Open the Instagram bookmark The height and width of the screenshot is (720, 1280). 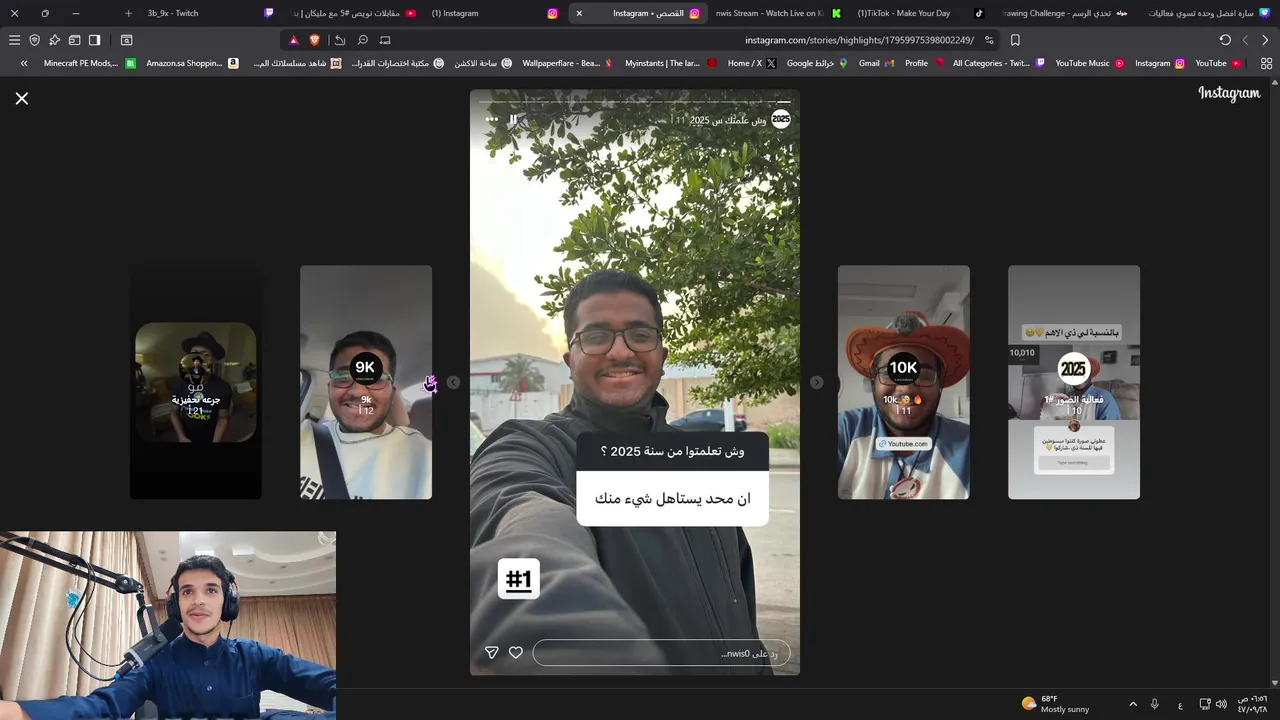pyautogui.click(x=1160, y=63)
